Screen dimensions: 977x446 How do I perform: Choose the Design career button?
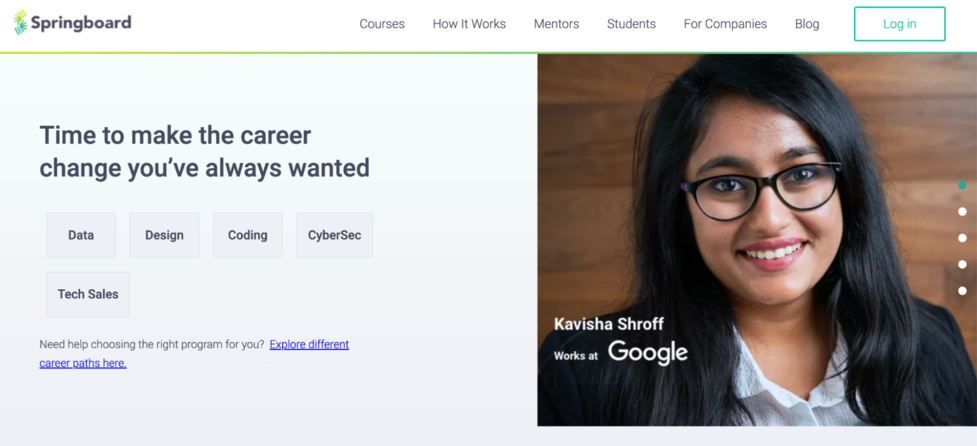tap(164, 235)
